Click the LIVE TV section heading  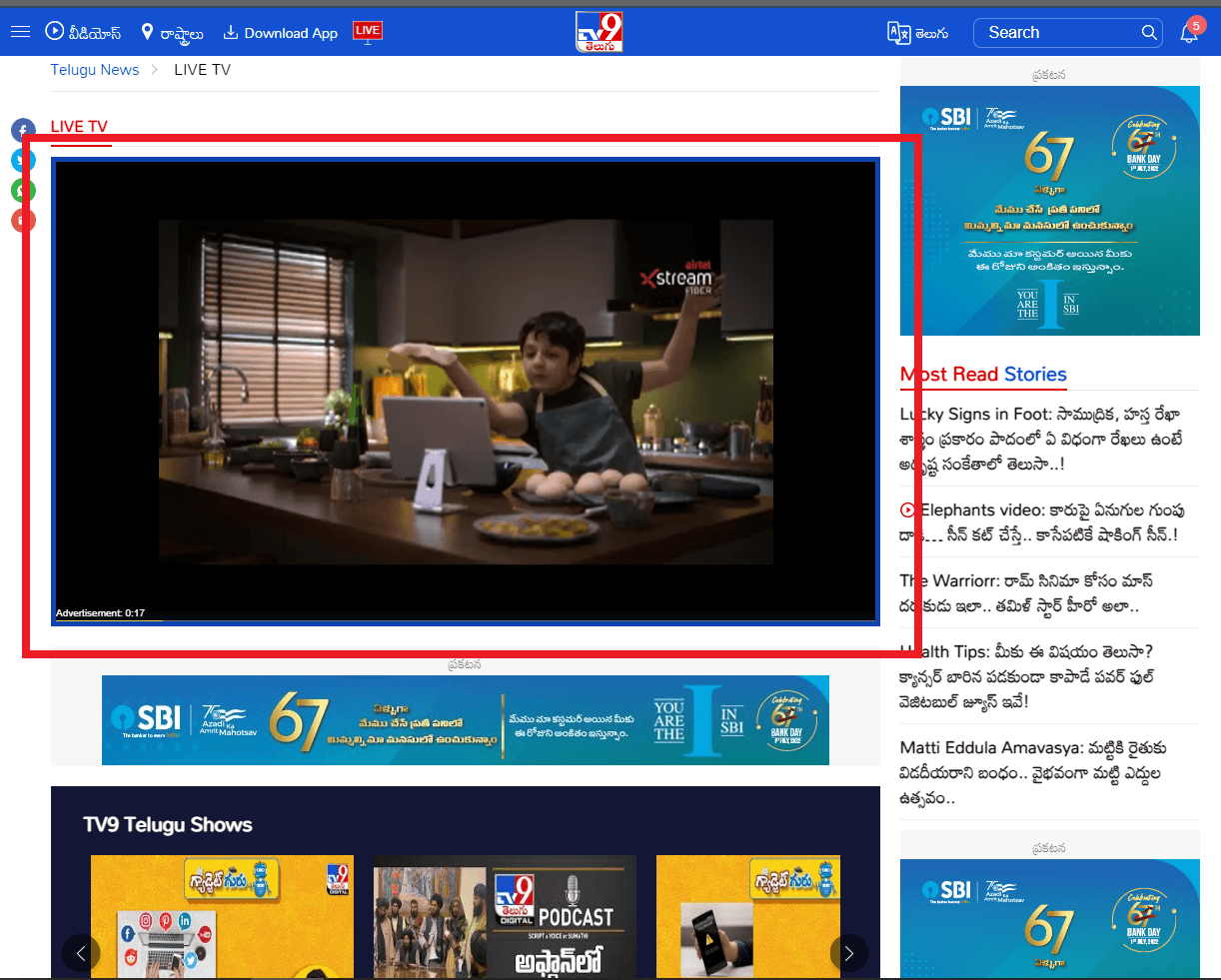coord(79,127)
